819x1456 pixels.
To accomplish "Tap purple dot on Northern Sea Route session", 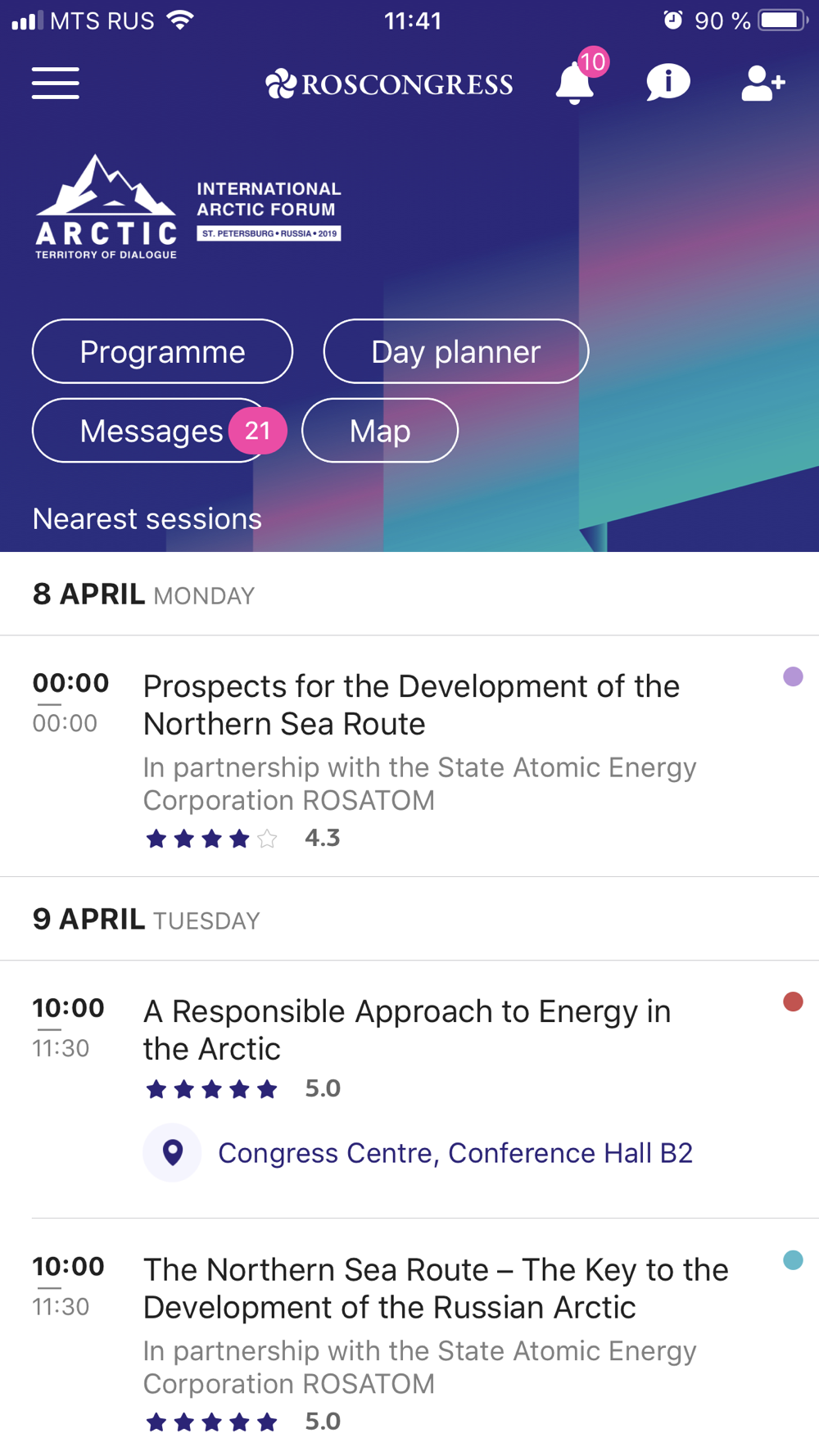I will pyautogui.click(x=793, y=676).
